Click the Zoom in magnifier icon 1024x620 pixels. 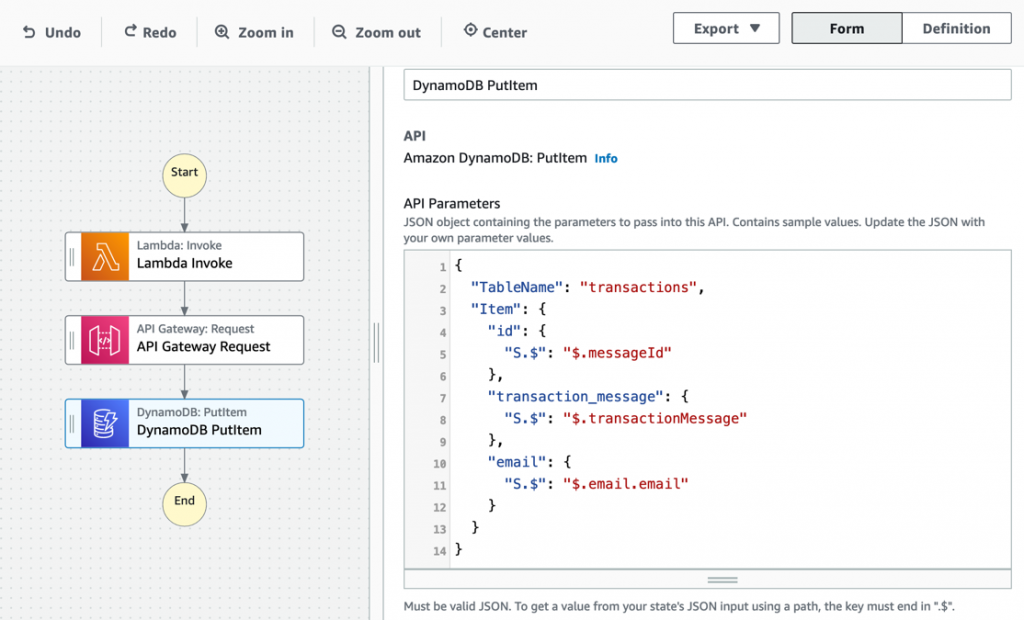[x=222, y=32]
